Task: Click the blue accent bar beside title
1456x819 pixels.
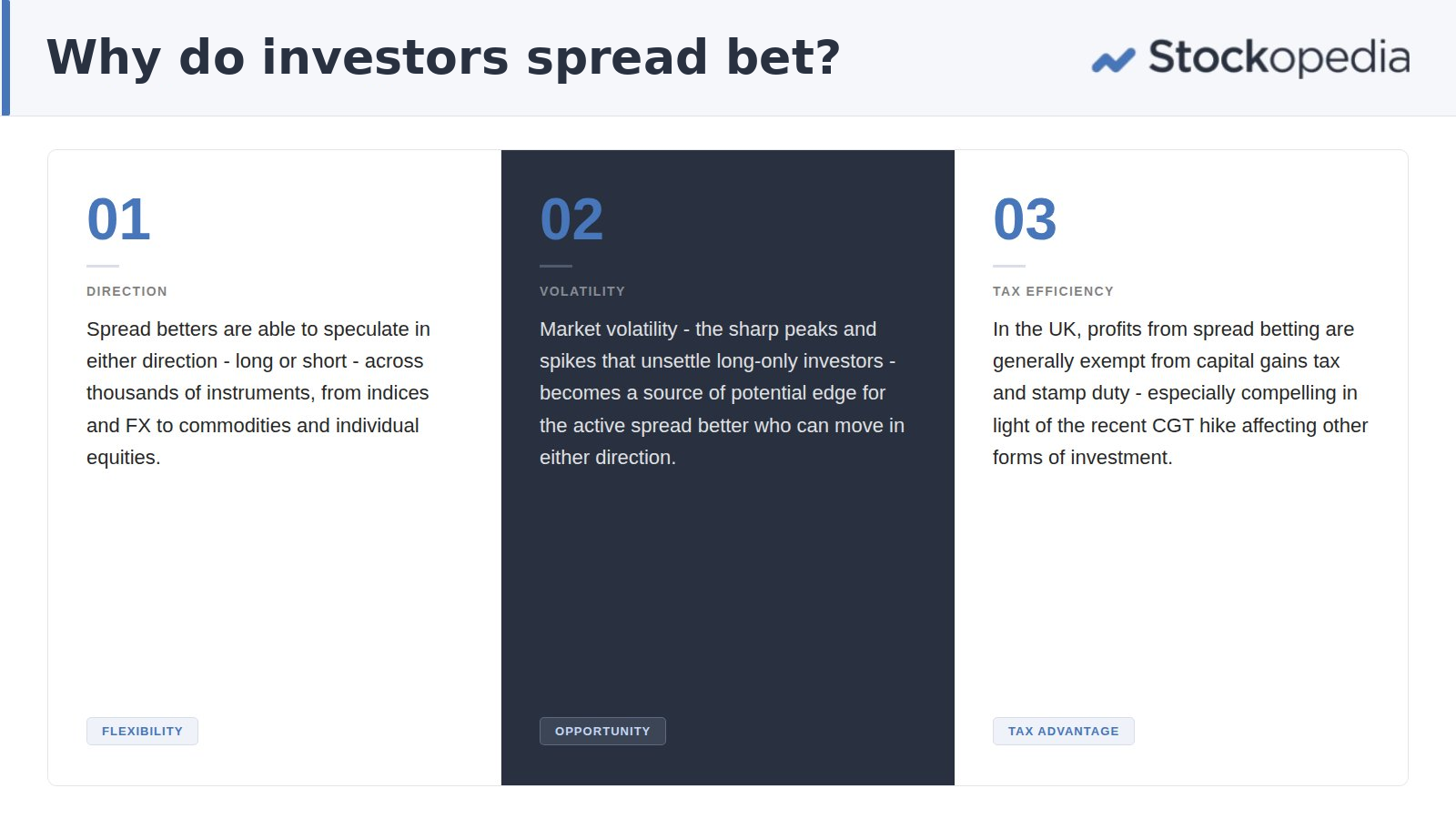Action: pyautogui.click(x=5, y=57)
